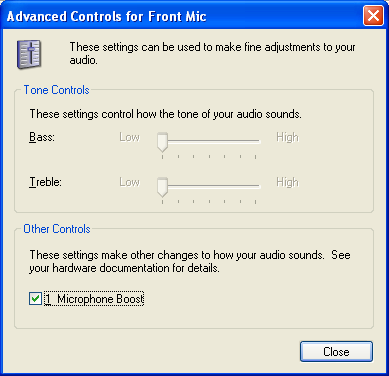Screen dimensions: 389x376
Task: Click the Close button
Action: [336, 351]
